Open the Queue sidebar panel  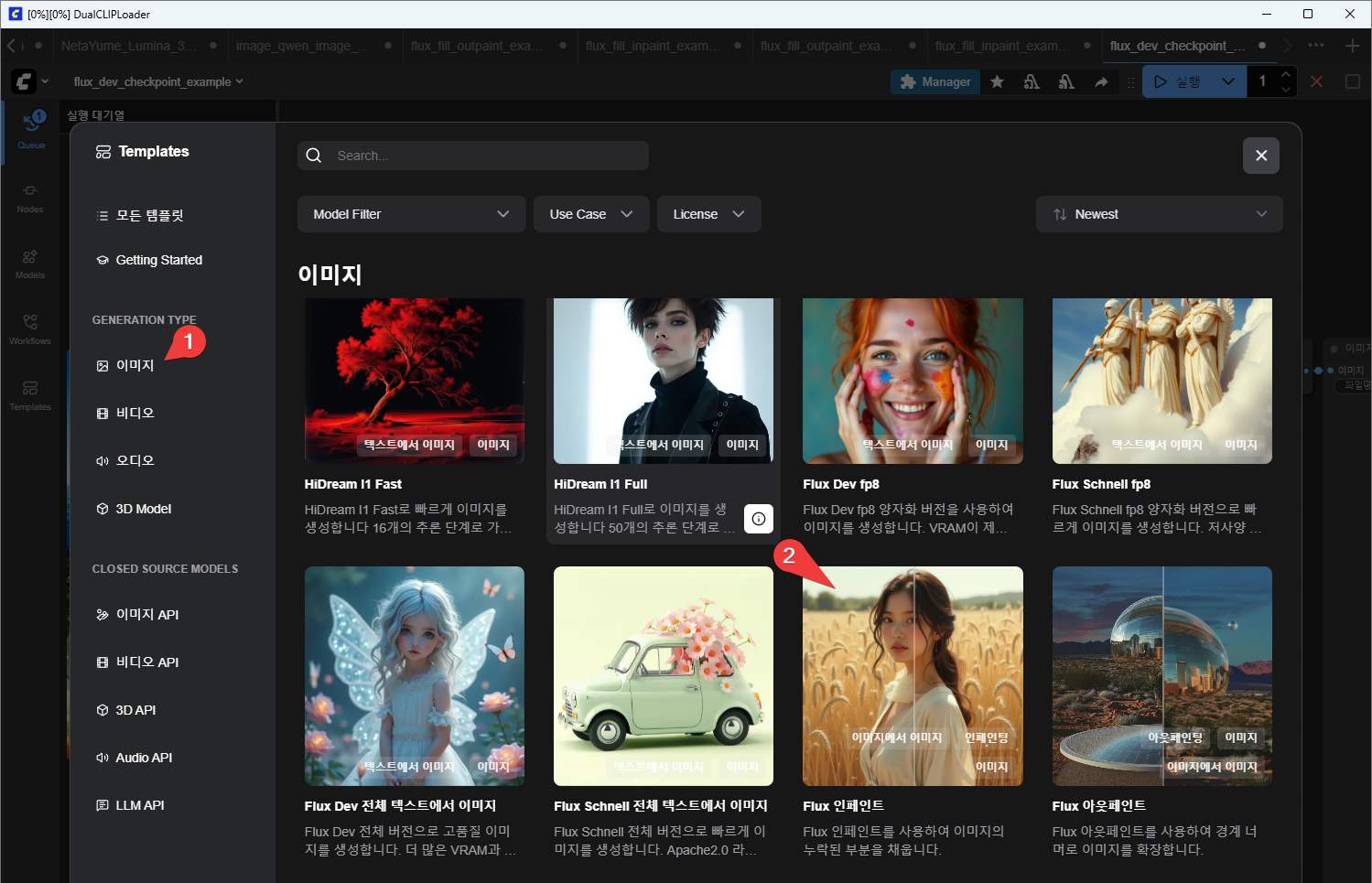pyautogui.click(x=31, y=129)
